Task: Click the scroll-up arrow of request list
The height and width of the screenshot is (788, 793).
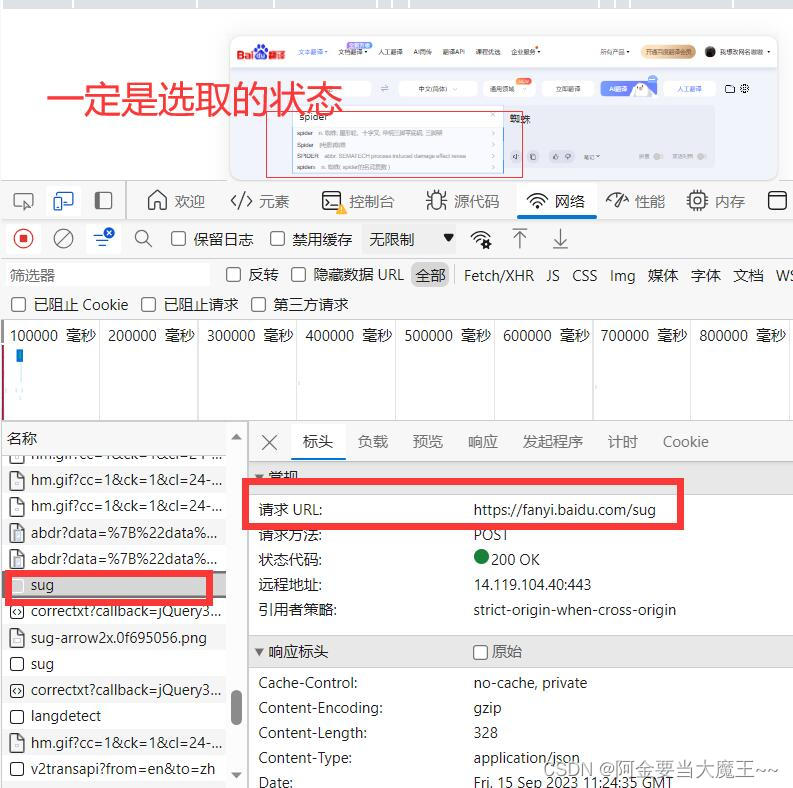Action: pos(236,437)
